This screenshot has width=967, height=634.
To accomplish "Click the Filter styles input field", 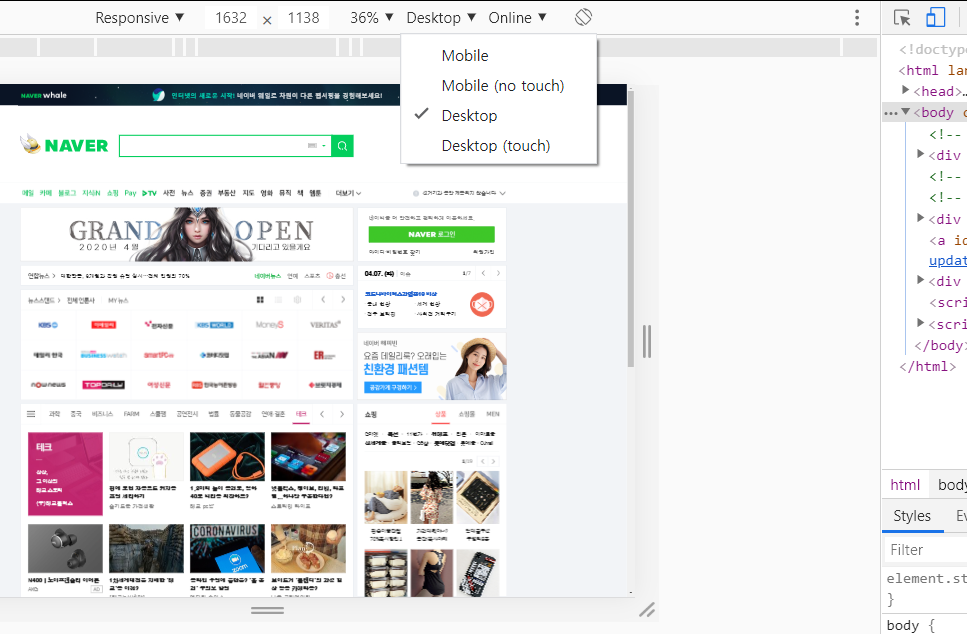I will pos(925,550).
